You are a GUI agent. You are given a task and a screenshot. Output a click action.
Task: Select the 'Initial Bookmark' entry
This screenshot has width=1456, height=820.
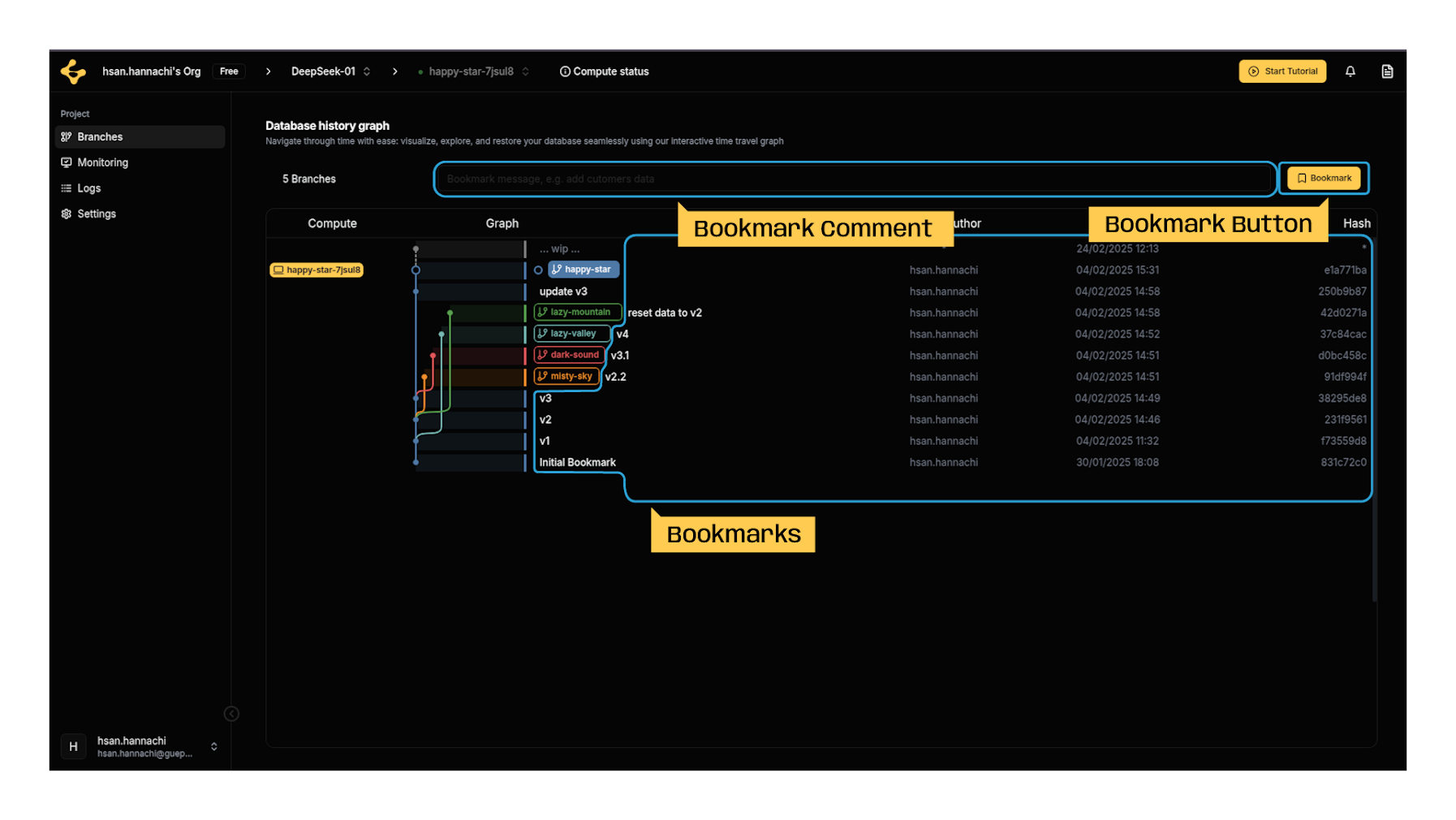click(x=578, y=462)
